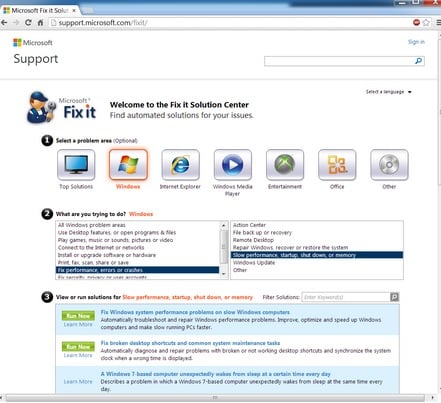Open the Chrome menu icon
441x403 pixels.
point(438,22)
